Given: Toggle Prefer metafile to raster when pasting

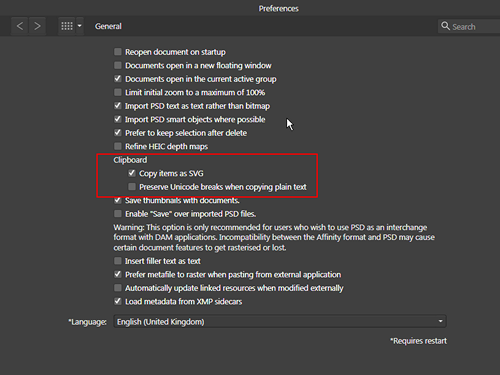Looking at the screenshot, I should click(118, 274).
